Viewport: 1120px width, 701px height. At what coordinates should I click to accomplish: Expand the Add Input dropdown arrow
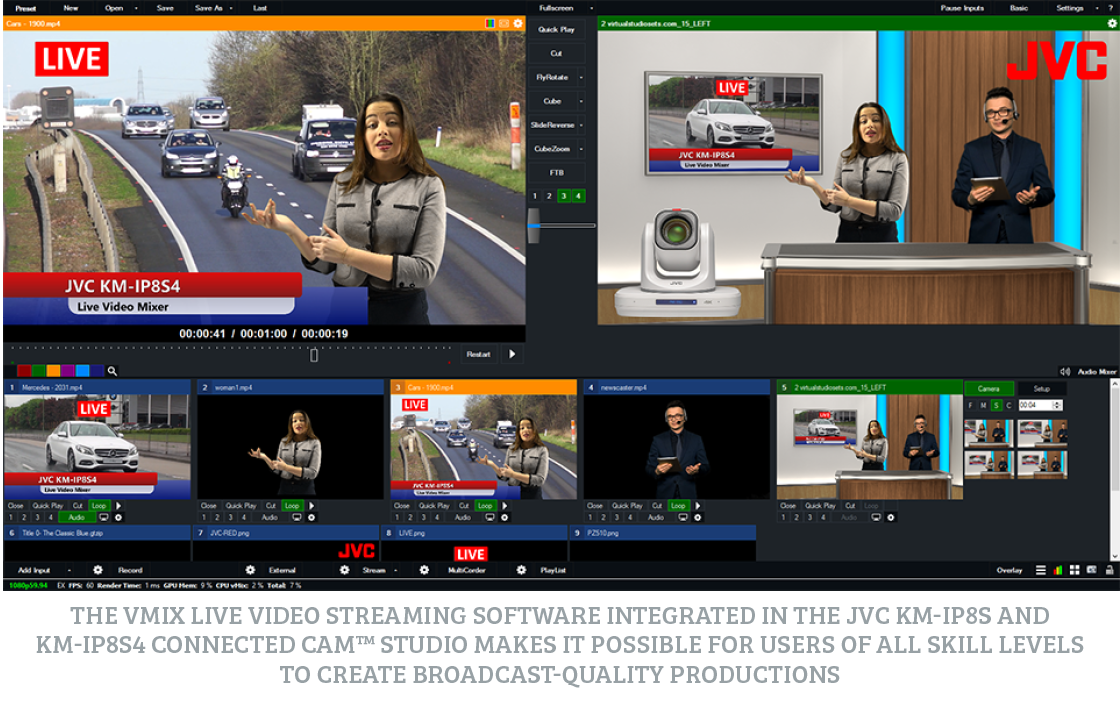click(x=69, y=570)
